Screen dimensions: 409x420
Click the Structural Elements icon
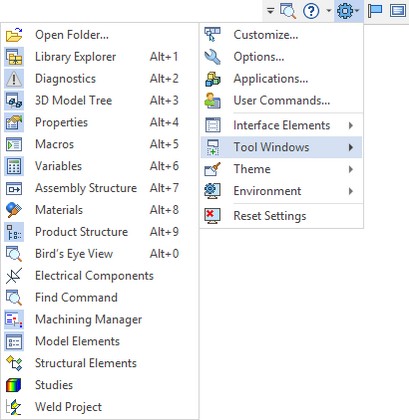(x=14, y=363)
